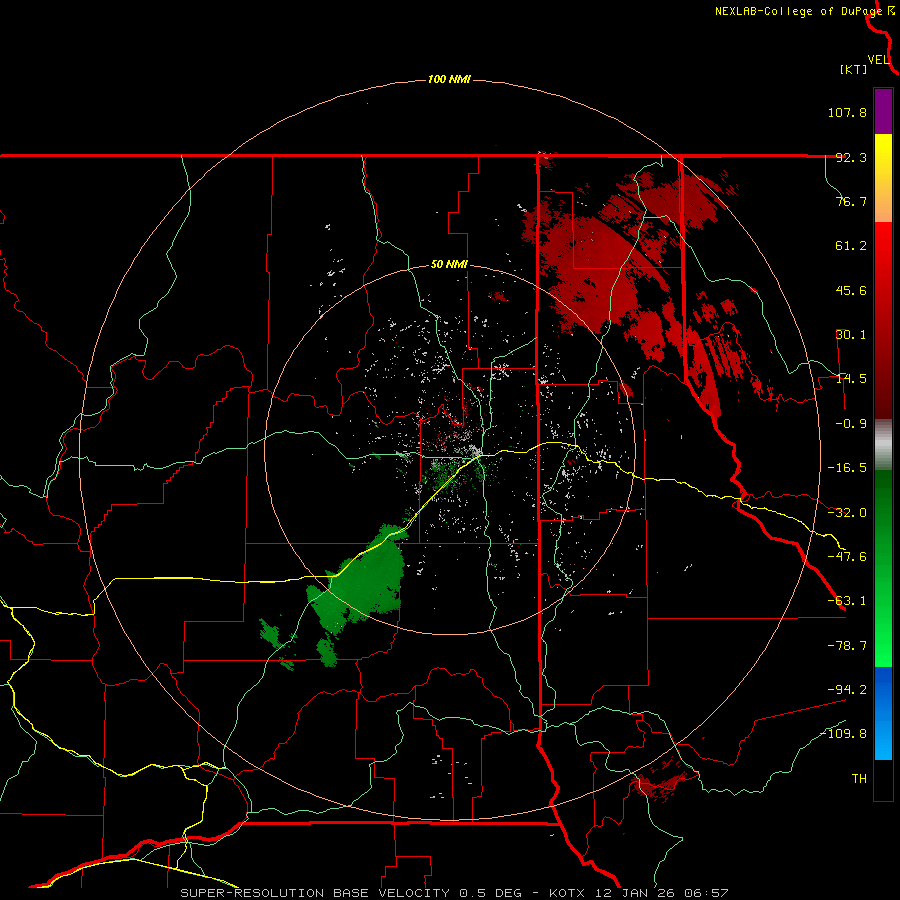Select the 14.5 scale value
The image size is (900, 900).
pos(851,379)
